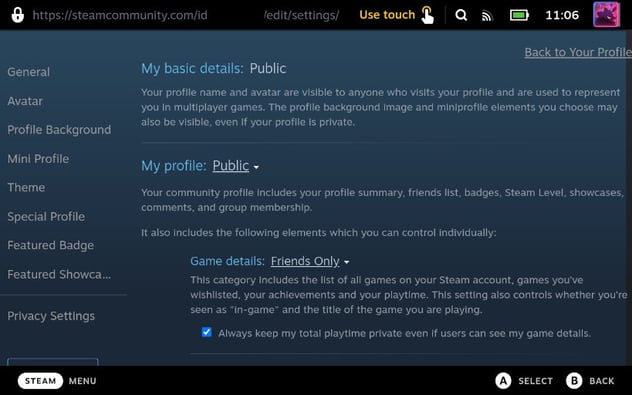Screen dimensions: 632x395
Task: Click the A button icon for Select
Action: 503,381
